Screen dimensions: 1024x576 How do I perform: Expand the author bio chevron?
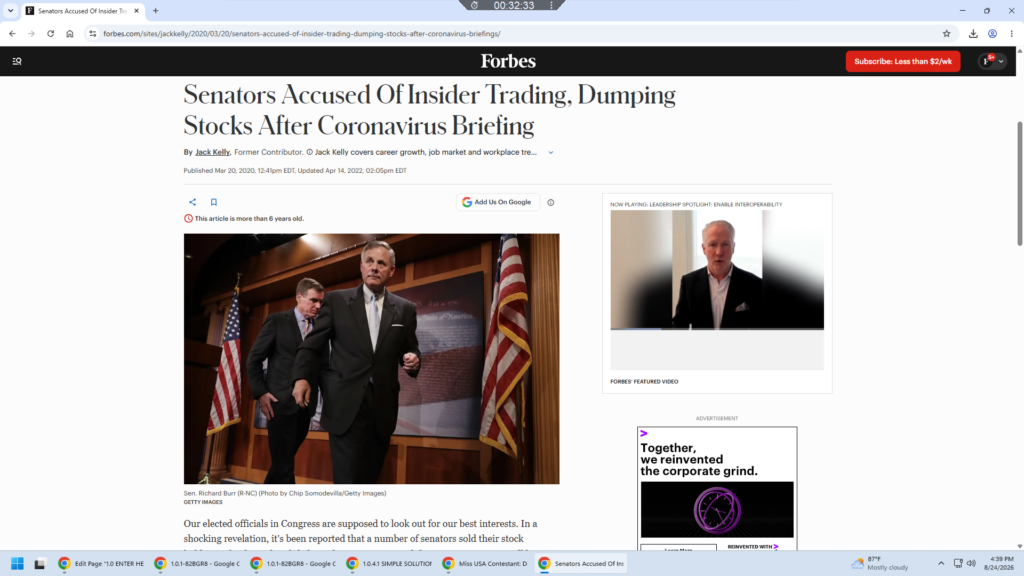(551, 152)
